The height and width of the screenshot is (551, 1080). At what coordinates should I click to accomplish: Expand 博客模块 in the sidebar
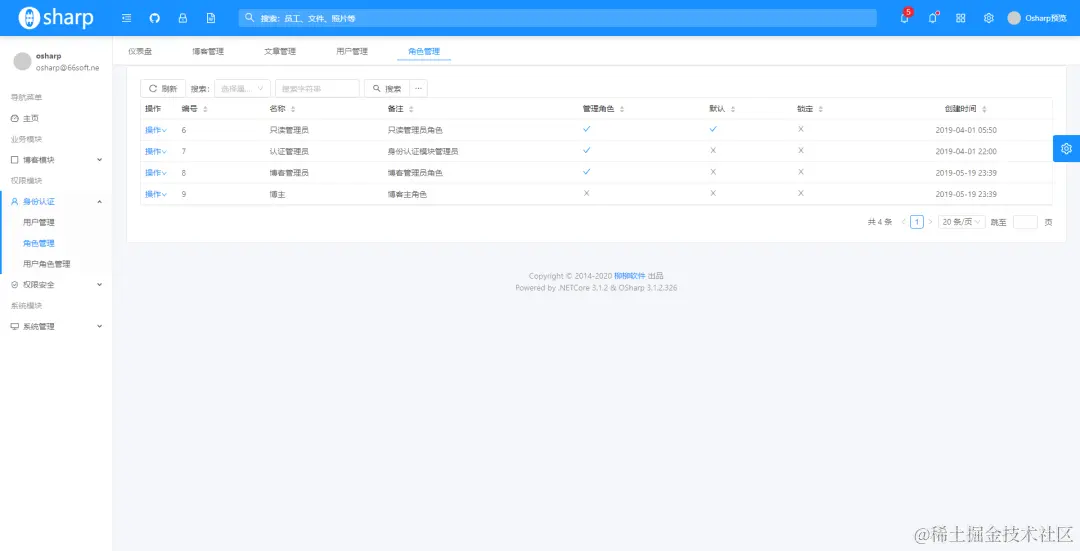tap(56, 160)
